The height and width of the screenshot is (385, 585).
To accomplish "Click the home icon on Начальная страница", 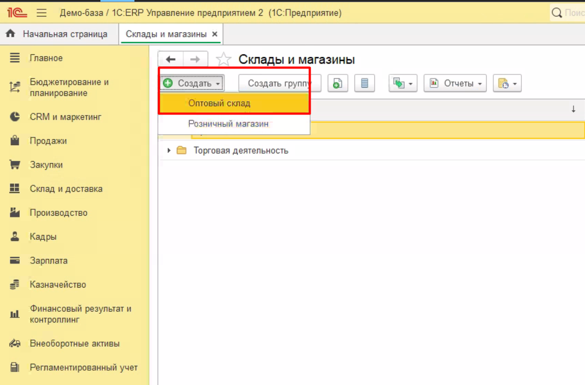I will click(x=10, y=34).
